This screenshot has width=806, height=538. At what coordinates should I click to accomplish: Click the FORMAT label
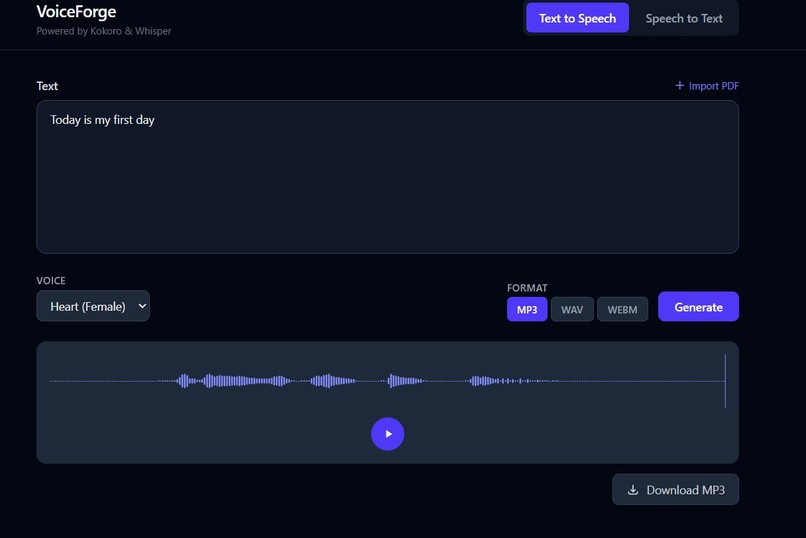pyautogui.click(x=527, y=288)
